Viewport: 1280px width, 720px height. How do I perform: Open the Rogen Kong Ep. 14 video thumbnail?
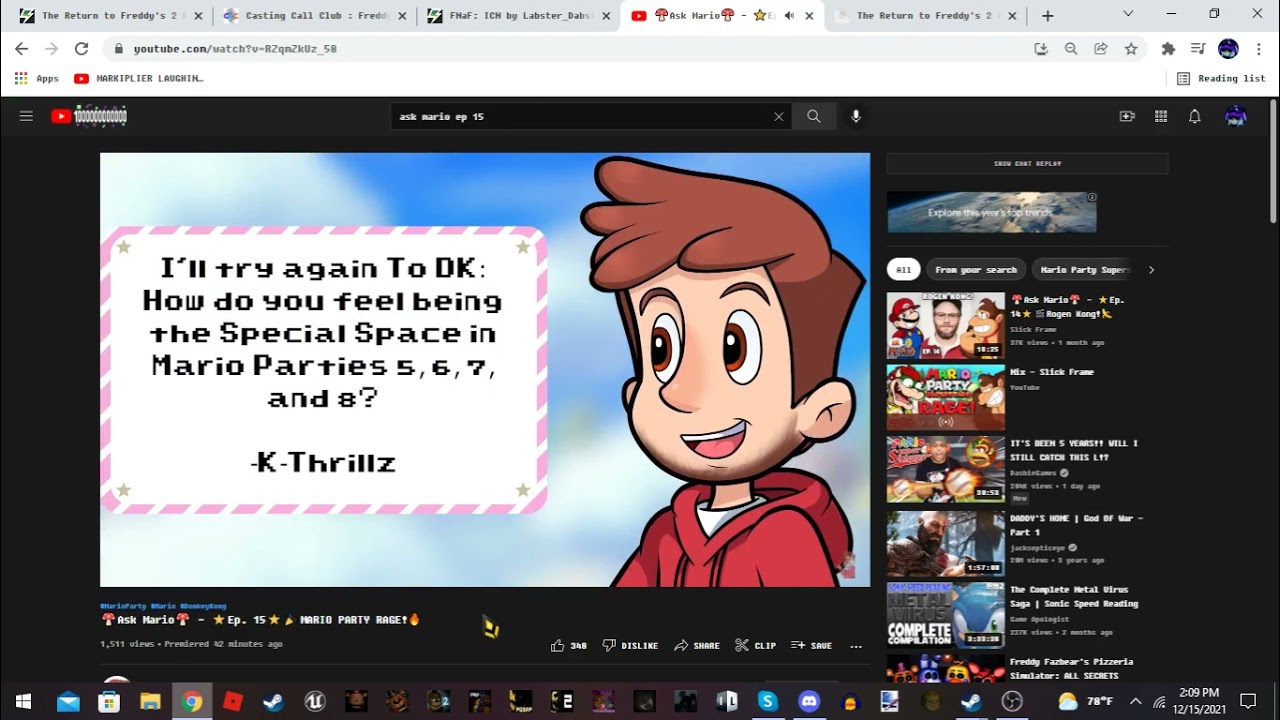pos(945,325)
